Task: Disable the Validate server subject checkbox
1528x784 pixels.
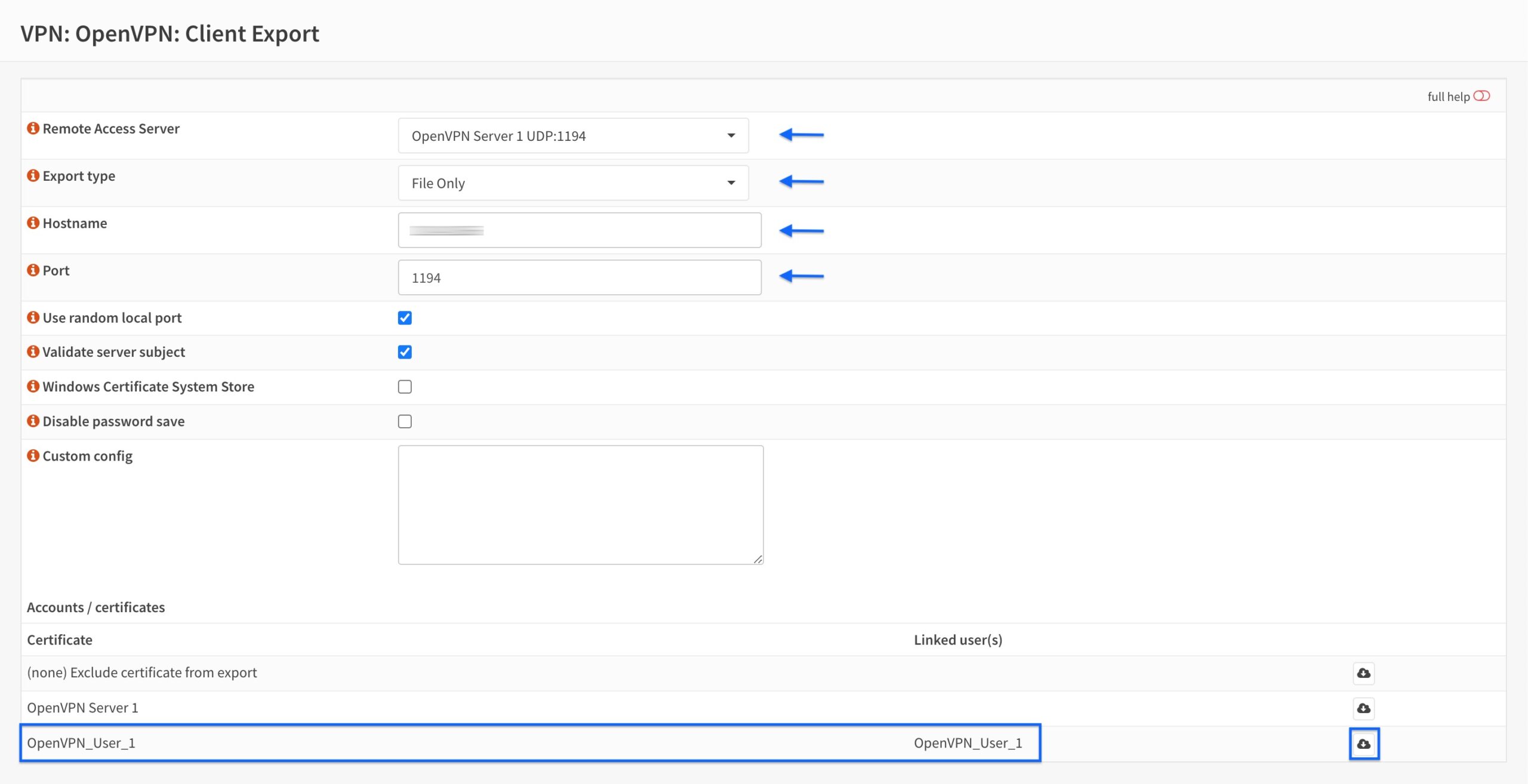Action: [x=405, y=352]
